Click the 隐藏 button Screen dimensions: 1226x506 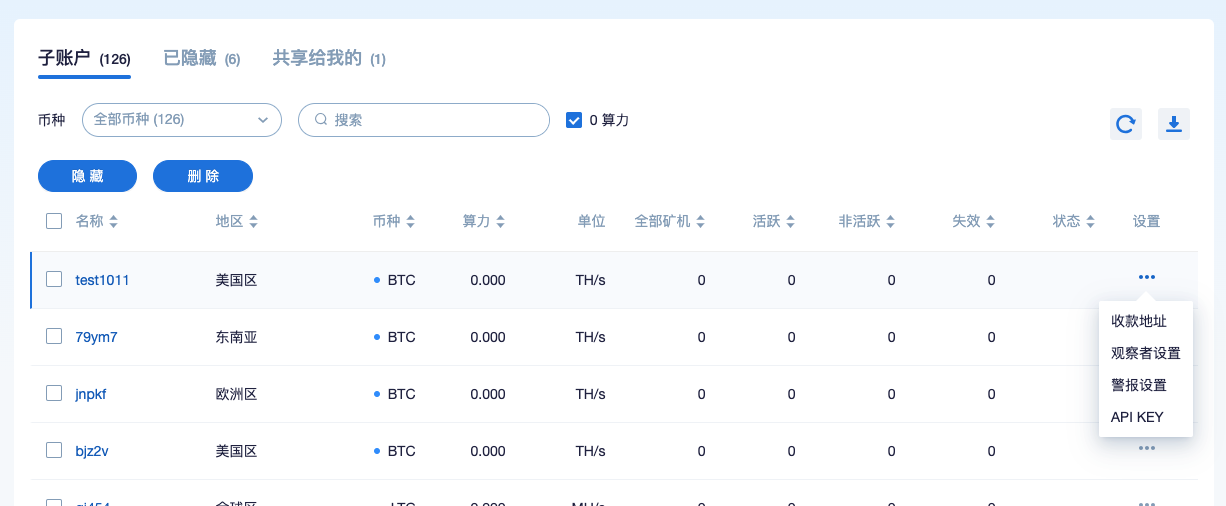[x=87, y=176]
